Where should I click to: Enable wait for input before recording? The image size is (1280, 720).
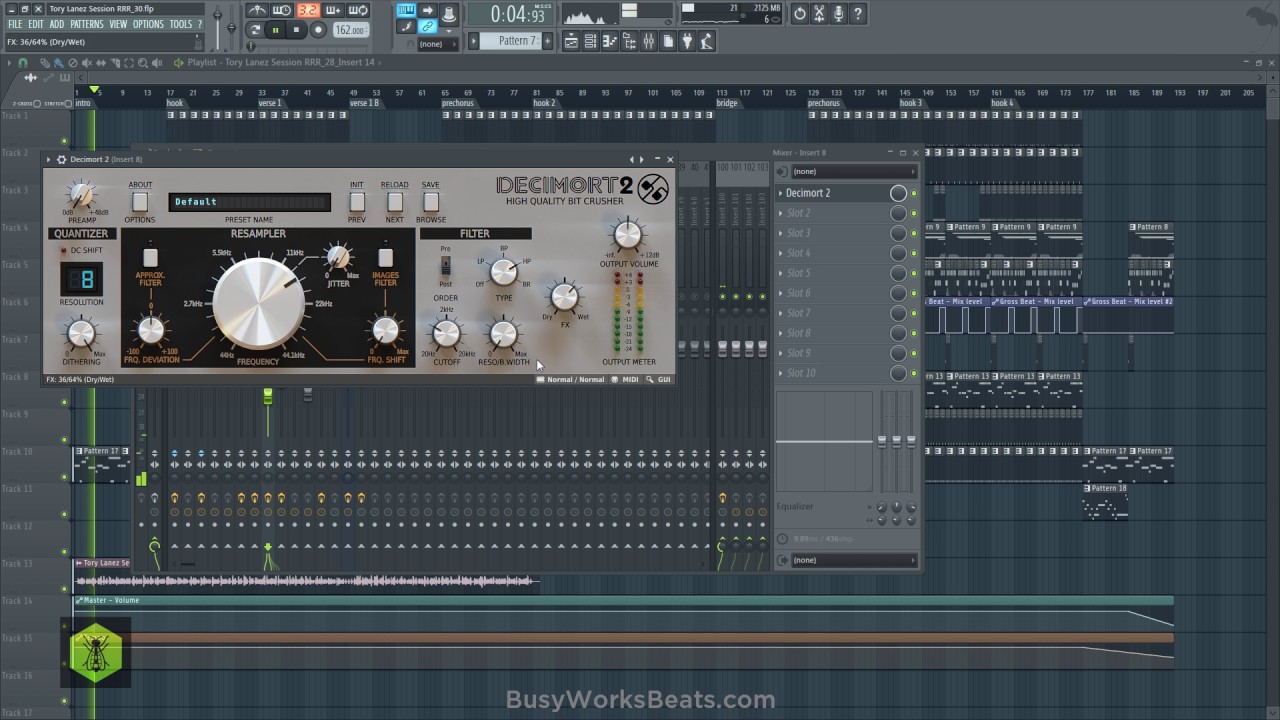pos(281,10)
